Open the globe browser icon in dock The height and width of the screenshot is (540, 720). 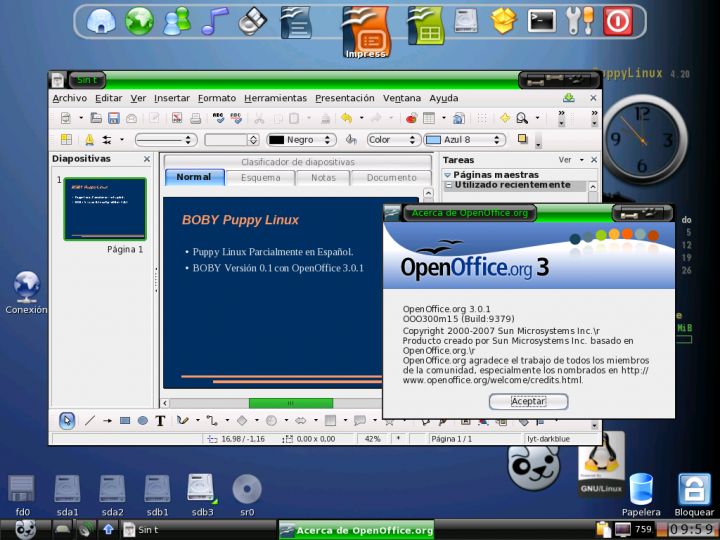(x=139, y=21)
